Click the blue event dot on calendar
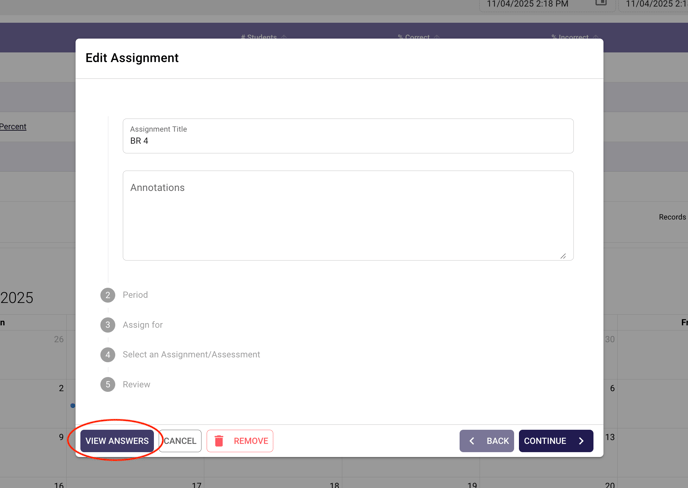The height and width of the screenshot is (488, 688). coord(72,406)
